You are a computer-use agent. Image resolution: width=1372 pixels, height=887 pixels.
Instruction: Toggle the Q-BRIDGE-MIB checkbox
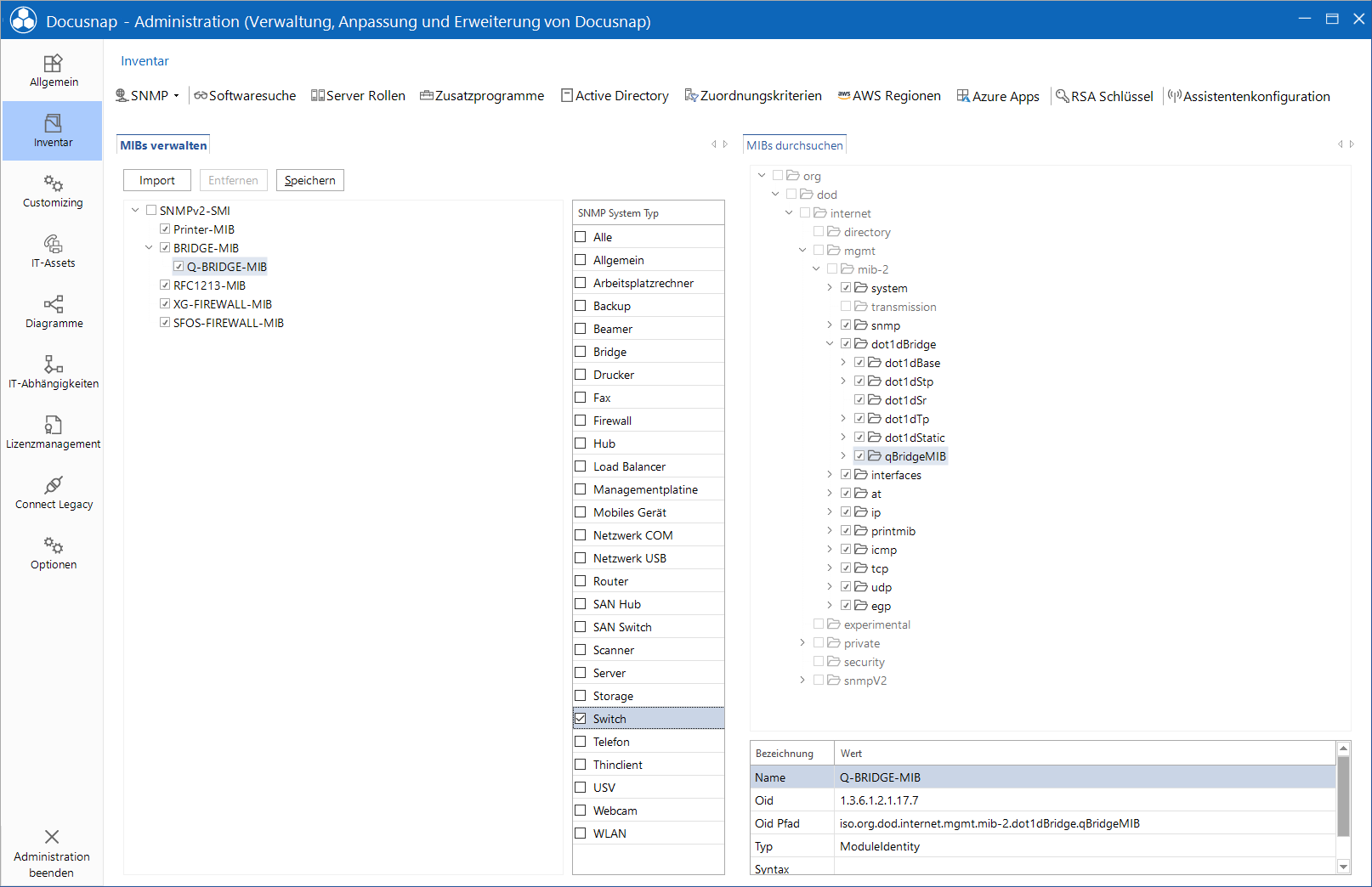tap(179, 267)
